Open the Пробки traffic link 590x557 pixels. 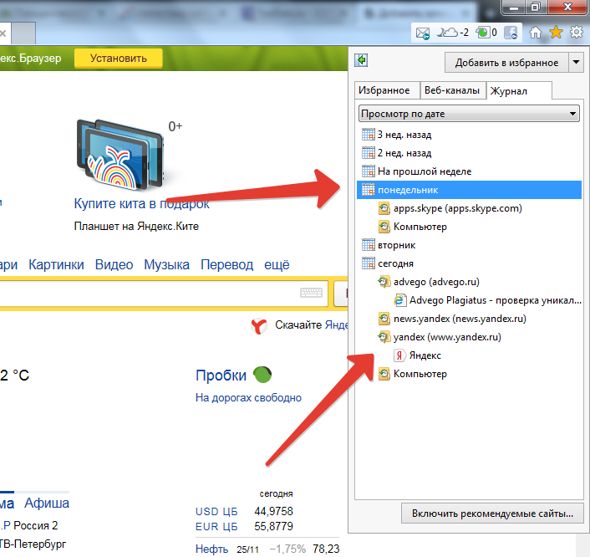point(221,375)
